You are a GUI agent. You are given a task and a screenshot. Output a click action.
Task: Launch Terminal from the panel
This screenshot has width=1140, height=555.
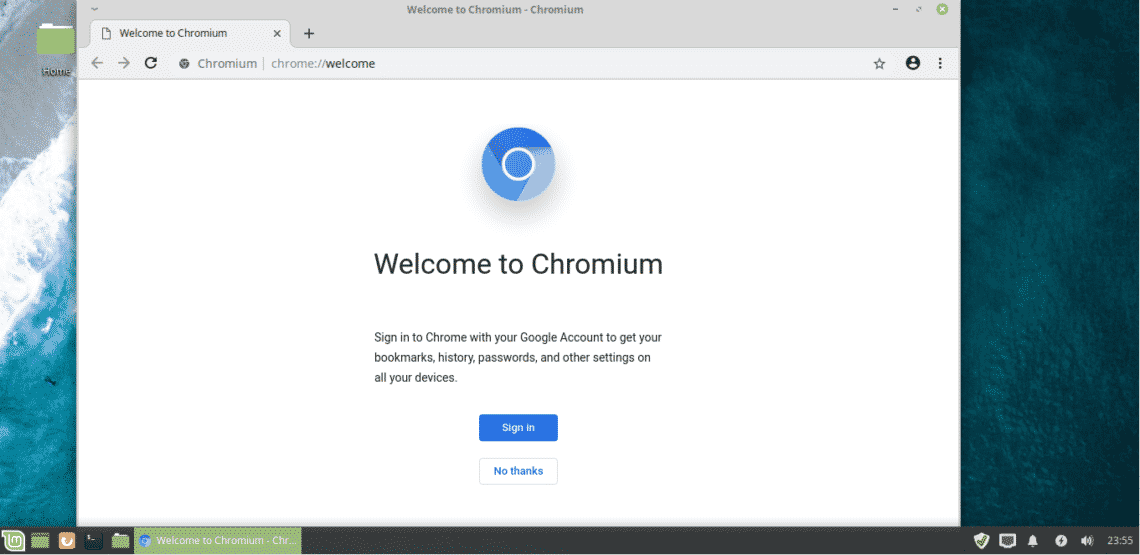(x=93, y=540)
